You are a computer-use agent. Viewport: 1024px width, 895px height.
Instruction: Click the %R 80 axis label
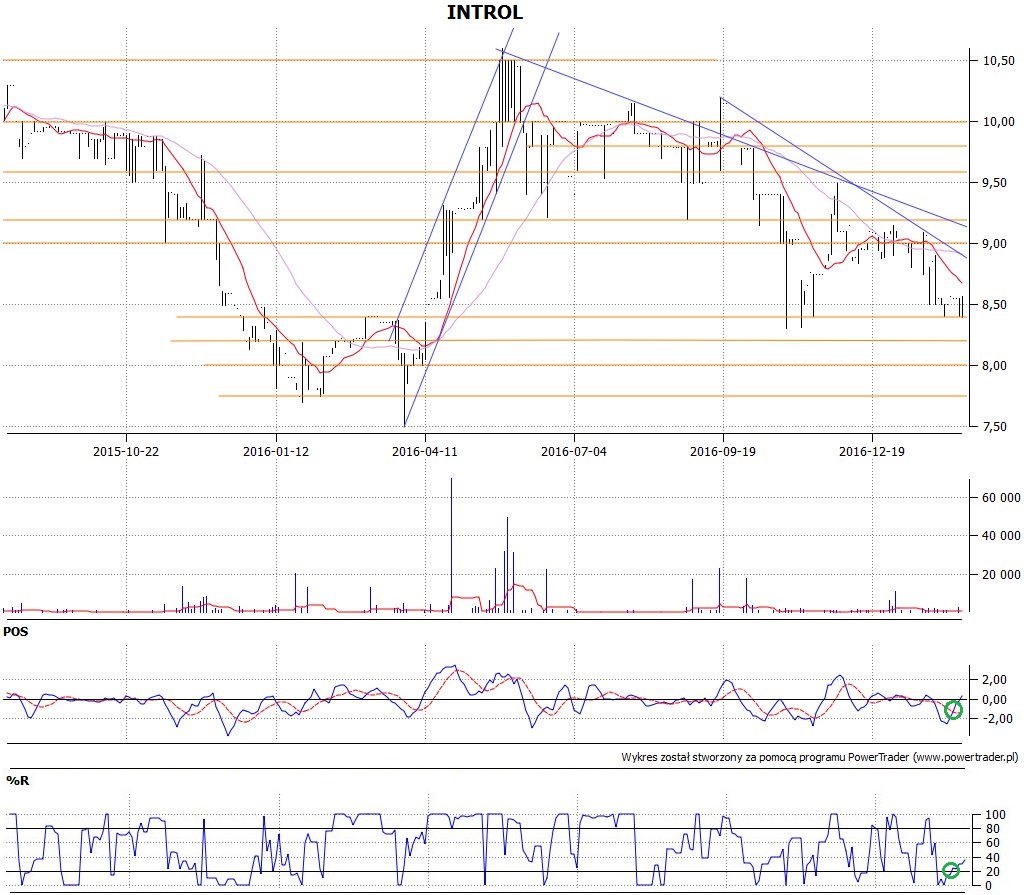(993, 829)
